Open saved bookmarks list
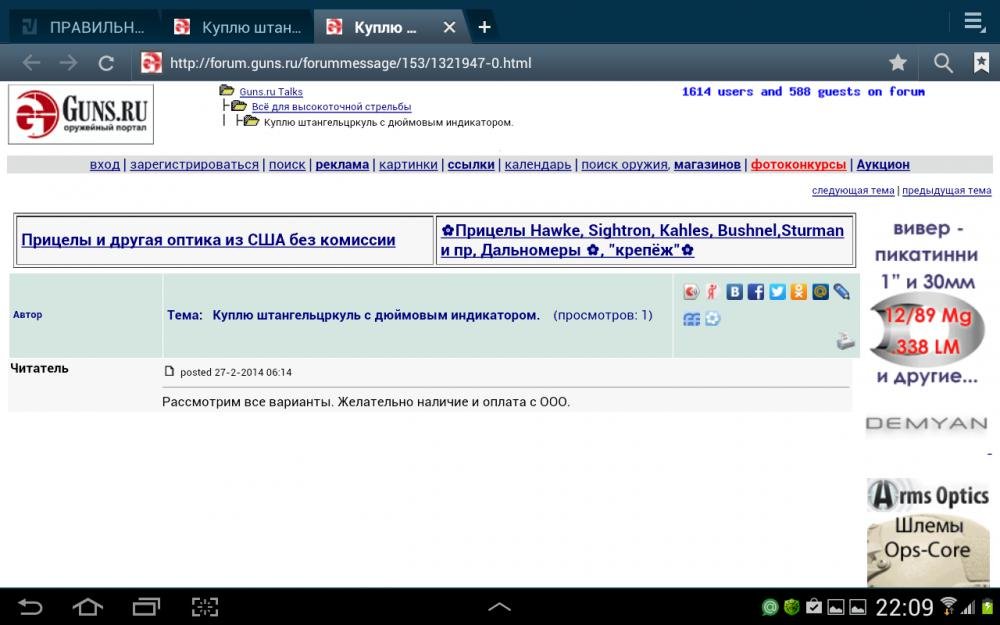 tap(981, 62)
